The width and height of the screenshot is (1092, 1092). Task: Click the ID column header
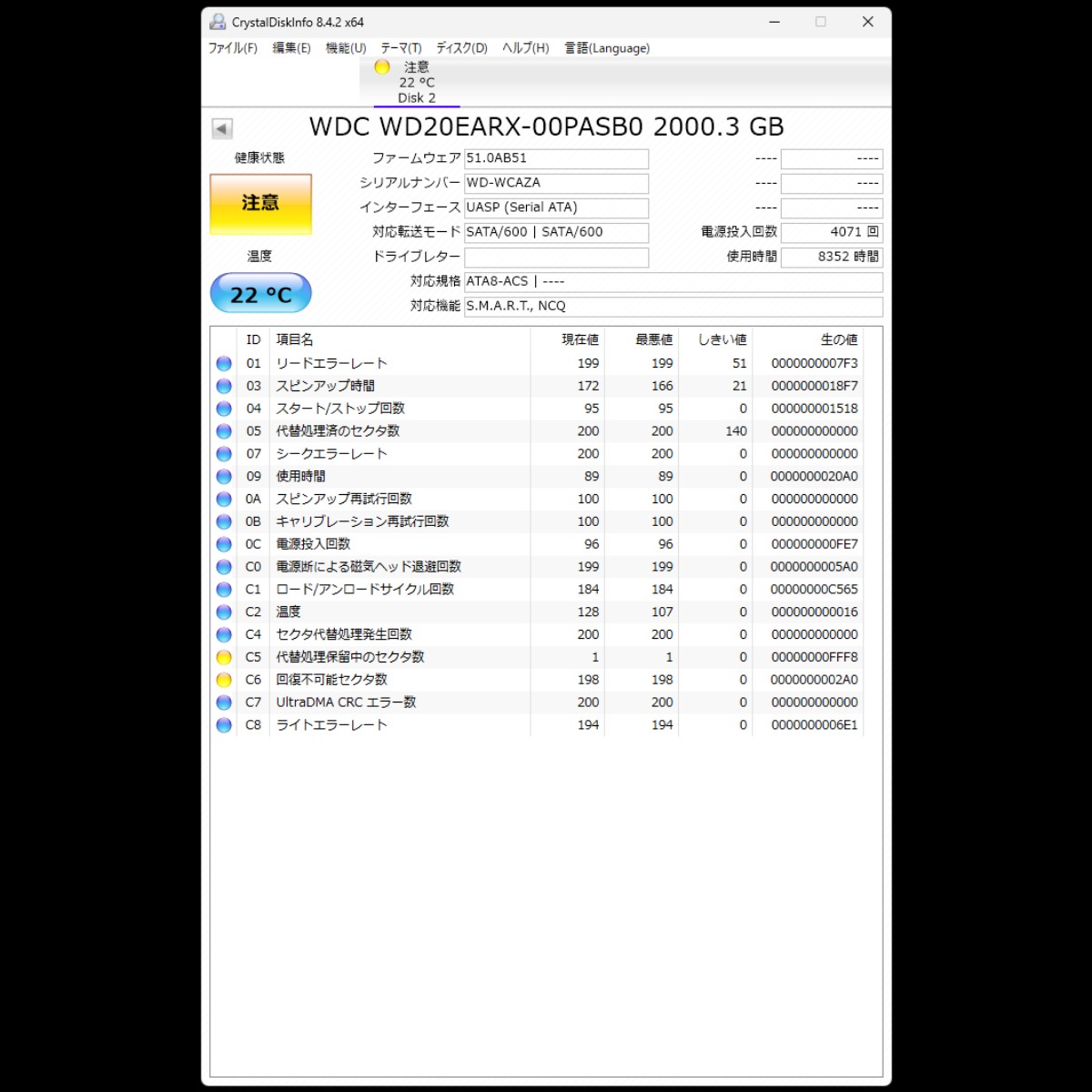(253, 339)
